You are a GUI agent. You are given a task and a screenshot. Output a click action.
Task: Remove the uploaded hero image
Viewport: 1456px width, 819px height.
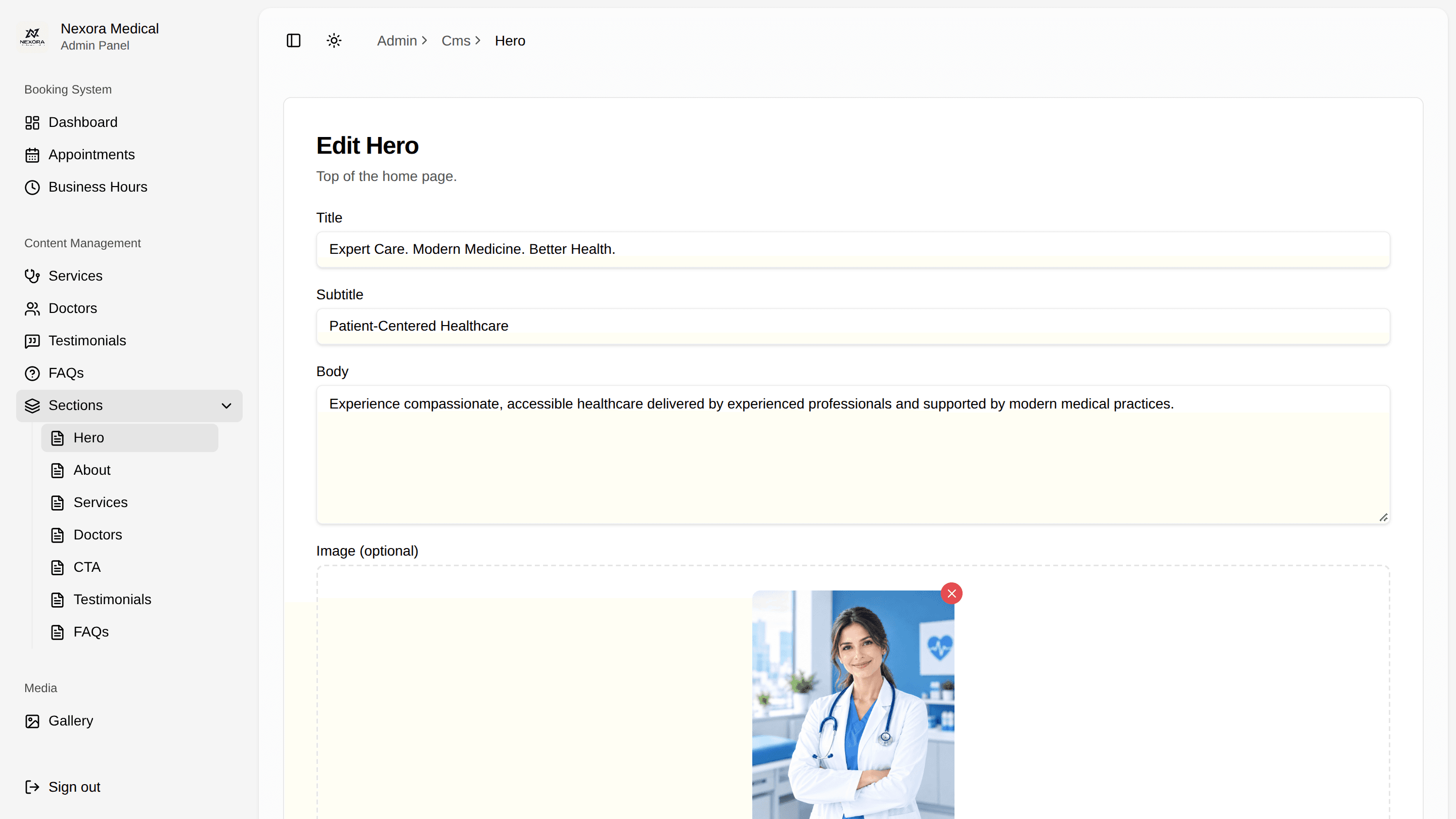coord(952,594)
